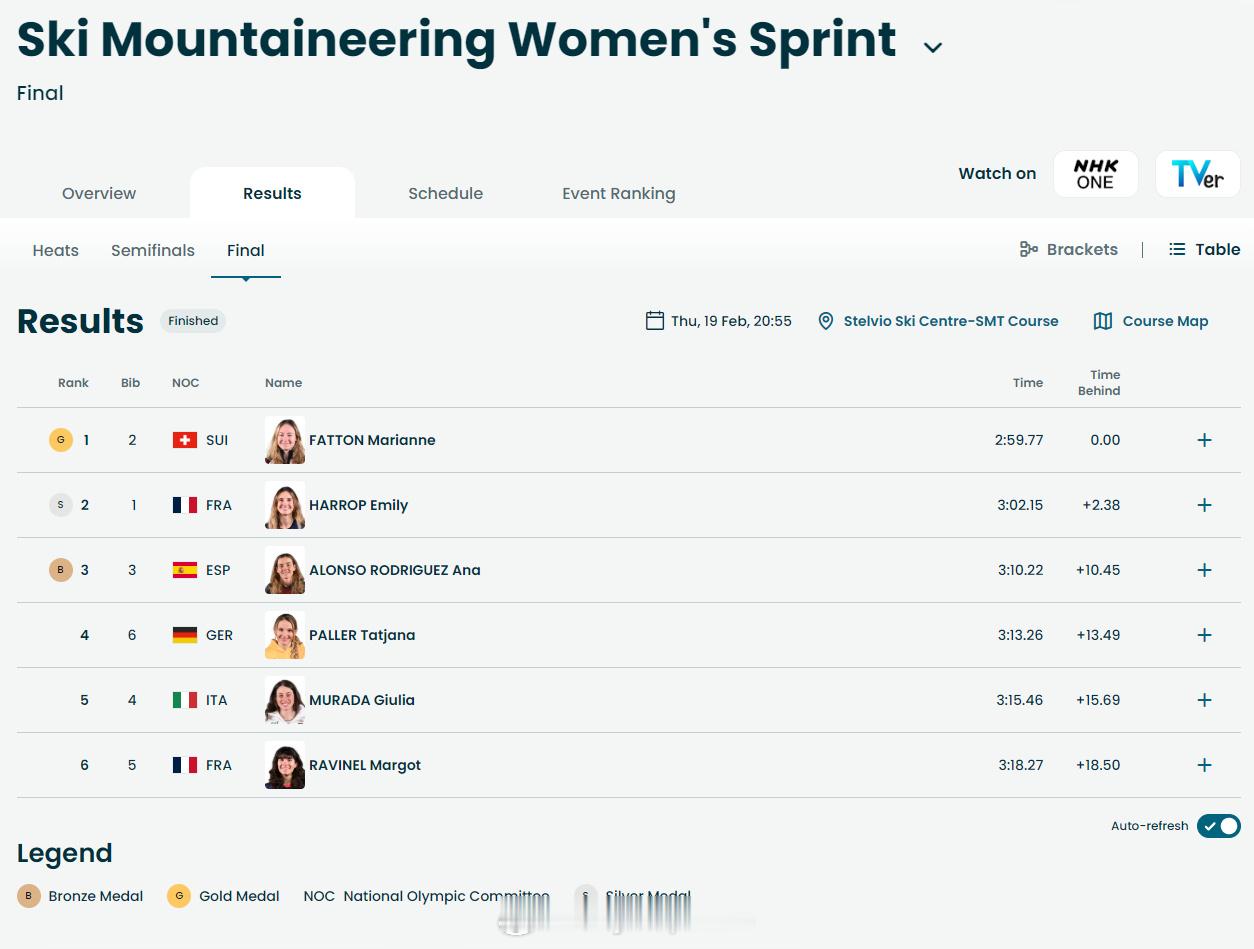Click the NHK ONE broadcaster logo
The width and height of the screenshot is (1254, 949).
(x=1095, y=174)
